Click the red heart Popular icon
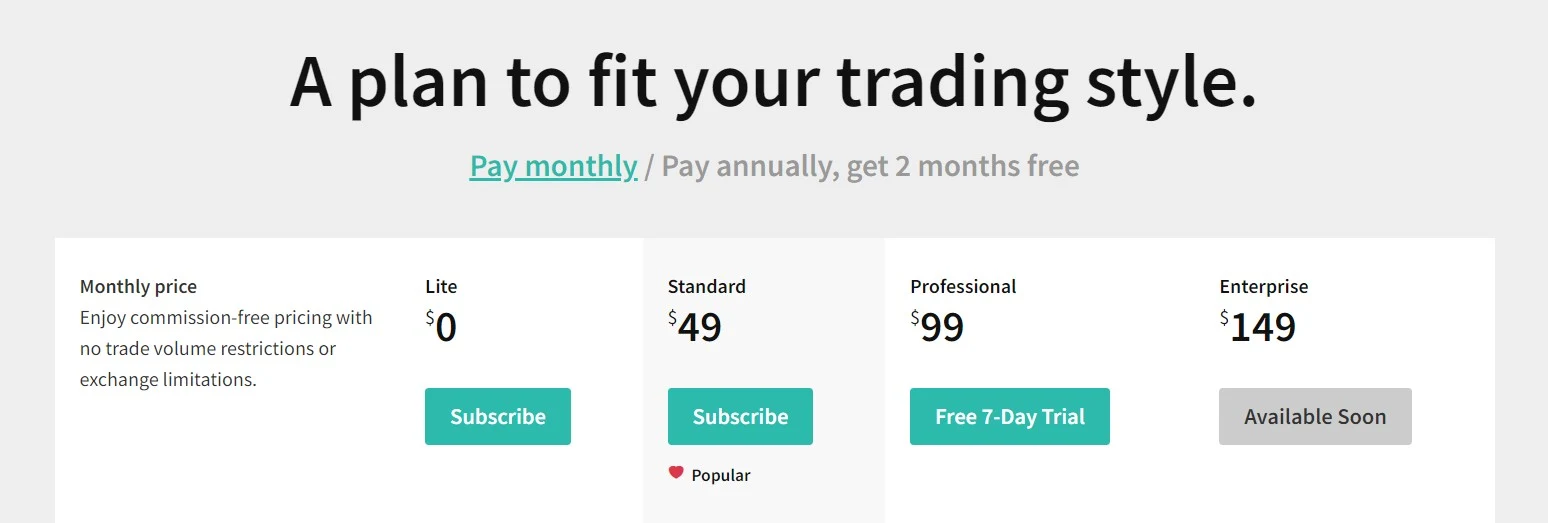This screenshot has width=1548, height=523. point(676,473)
